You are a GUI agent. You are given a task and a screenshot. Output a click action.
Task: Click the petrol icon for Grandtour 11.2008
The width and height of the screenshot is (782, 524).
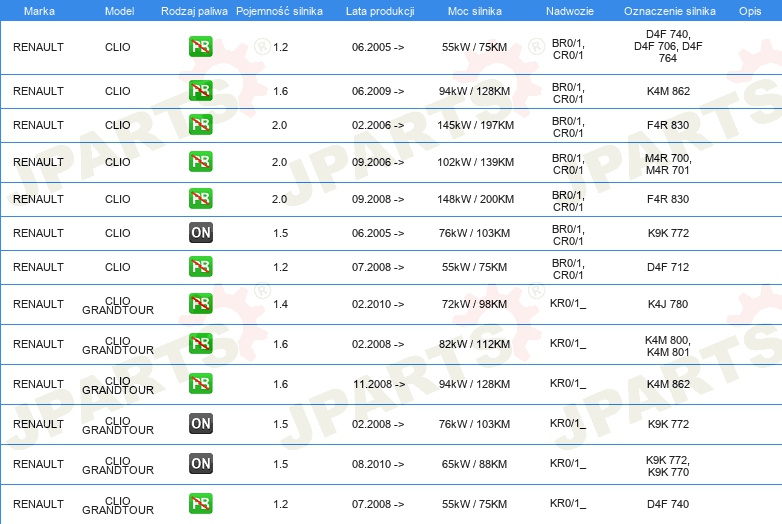(x=201, y=383)
